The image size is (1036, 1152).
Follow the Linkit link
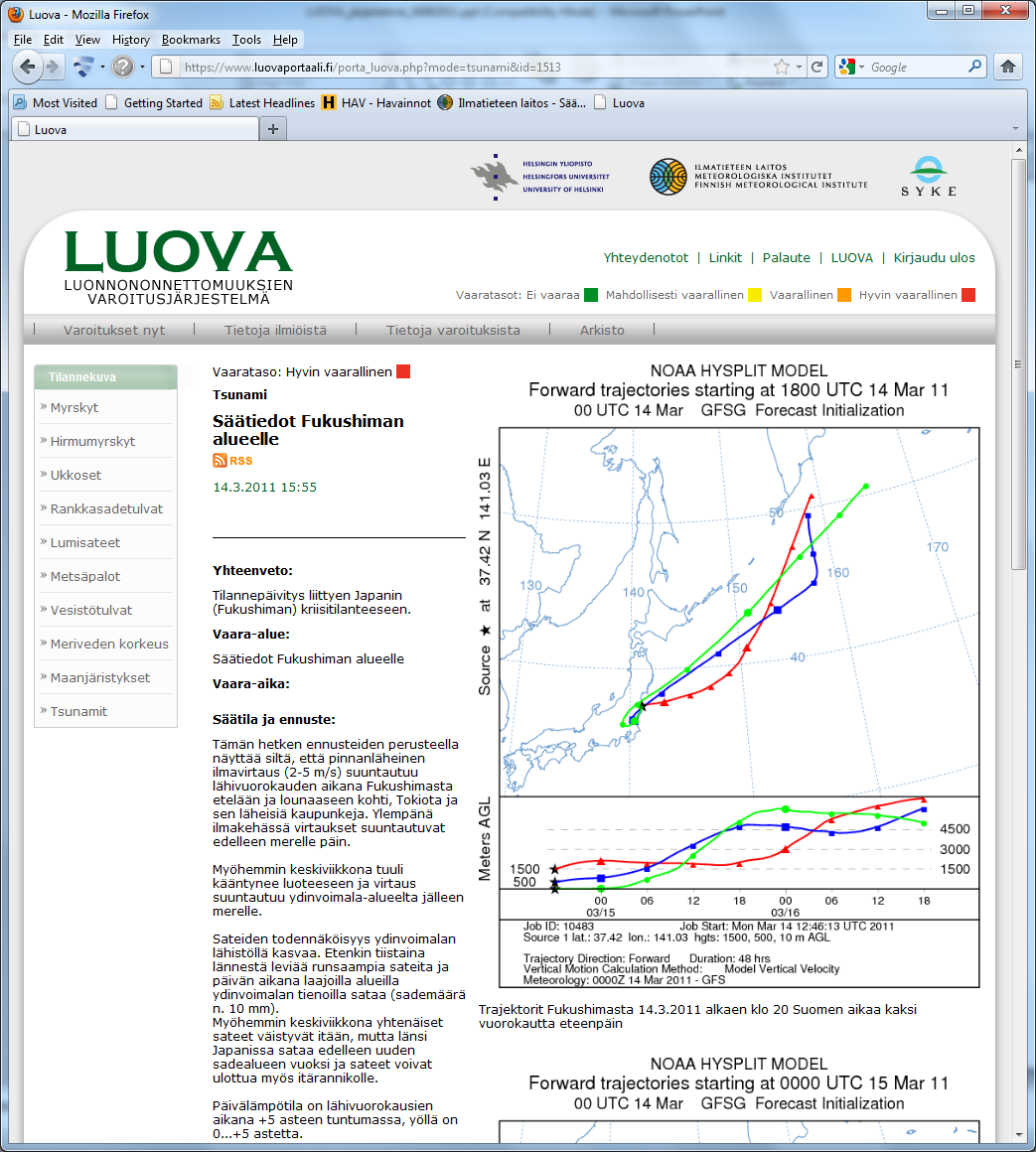click(x=725, y=258)
